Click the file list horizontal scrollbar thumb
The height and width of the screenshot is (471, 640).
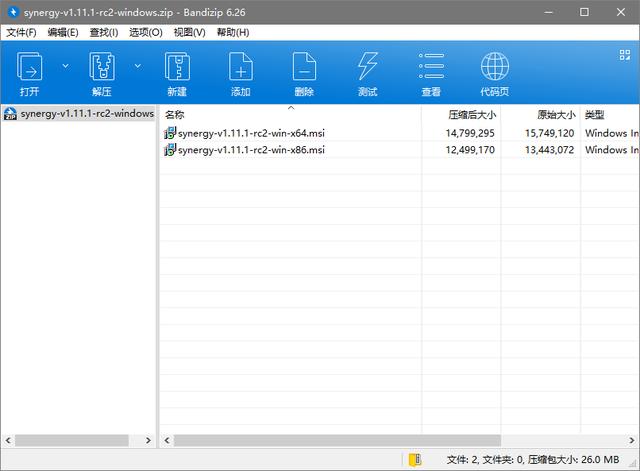point(337,440)
